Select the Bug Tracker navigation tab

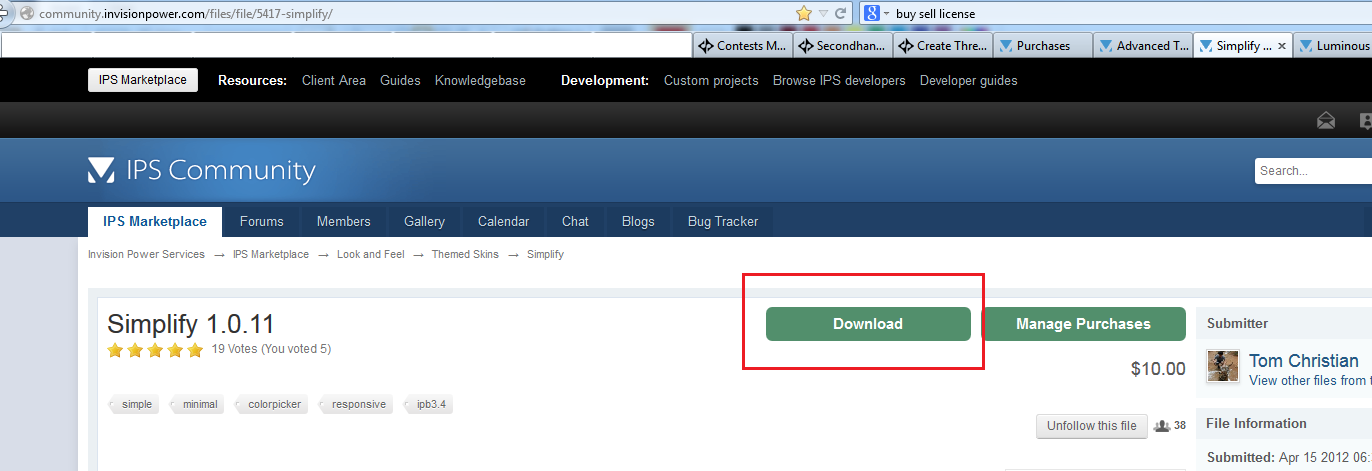(x=723, y=222)
